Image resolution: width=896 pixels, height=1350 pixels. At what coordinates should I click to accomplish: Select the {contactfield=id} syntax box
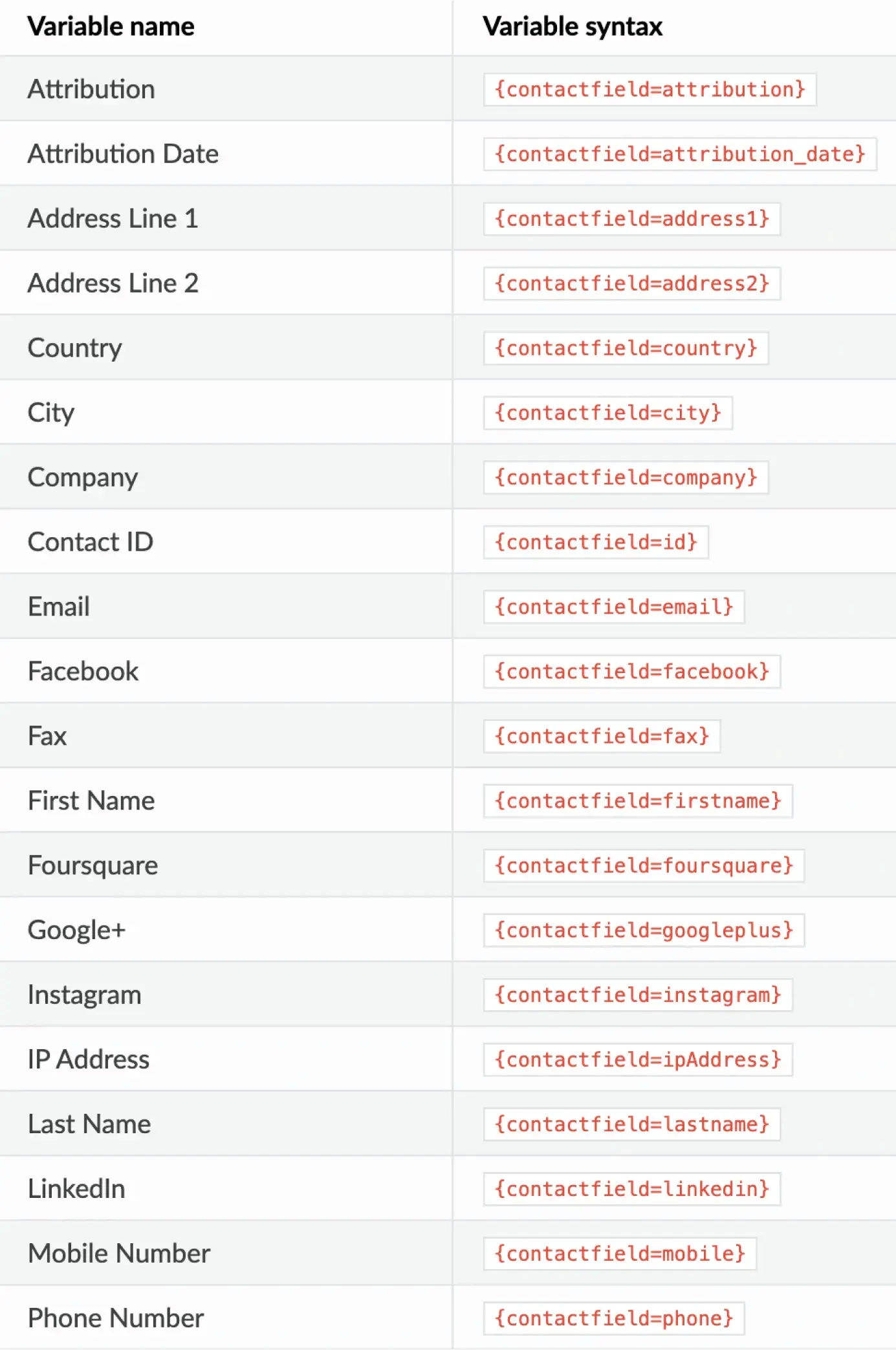pos(596,542)
